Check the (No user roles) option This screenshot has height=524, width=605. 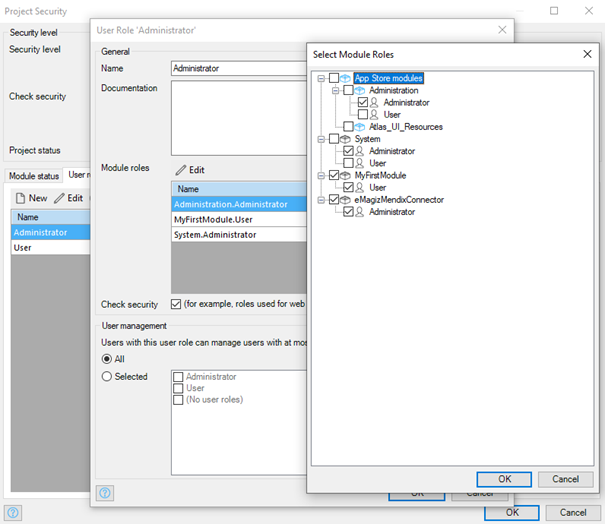pyautogui.click(x=178, y=400)
